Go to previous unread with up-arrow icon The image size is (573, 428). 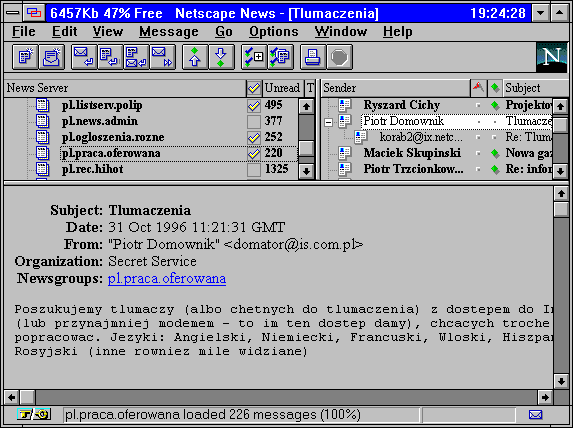point(195,57)
